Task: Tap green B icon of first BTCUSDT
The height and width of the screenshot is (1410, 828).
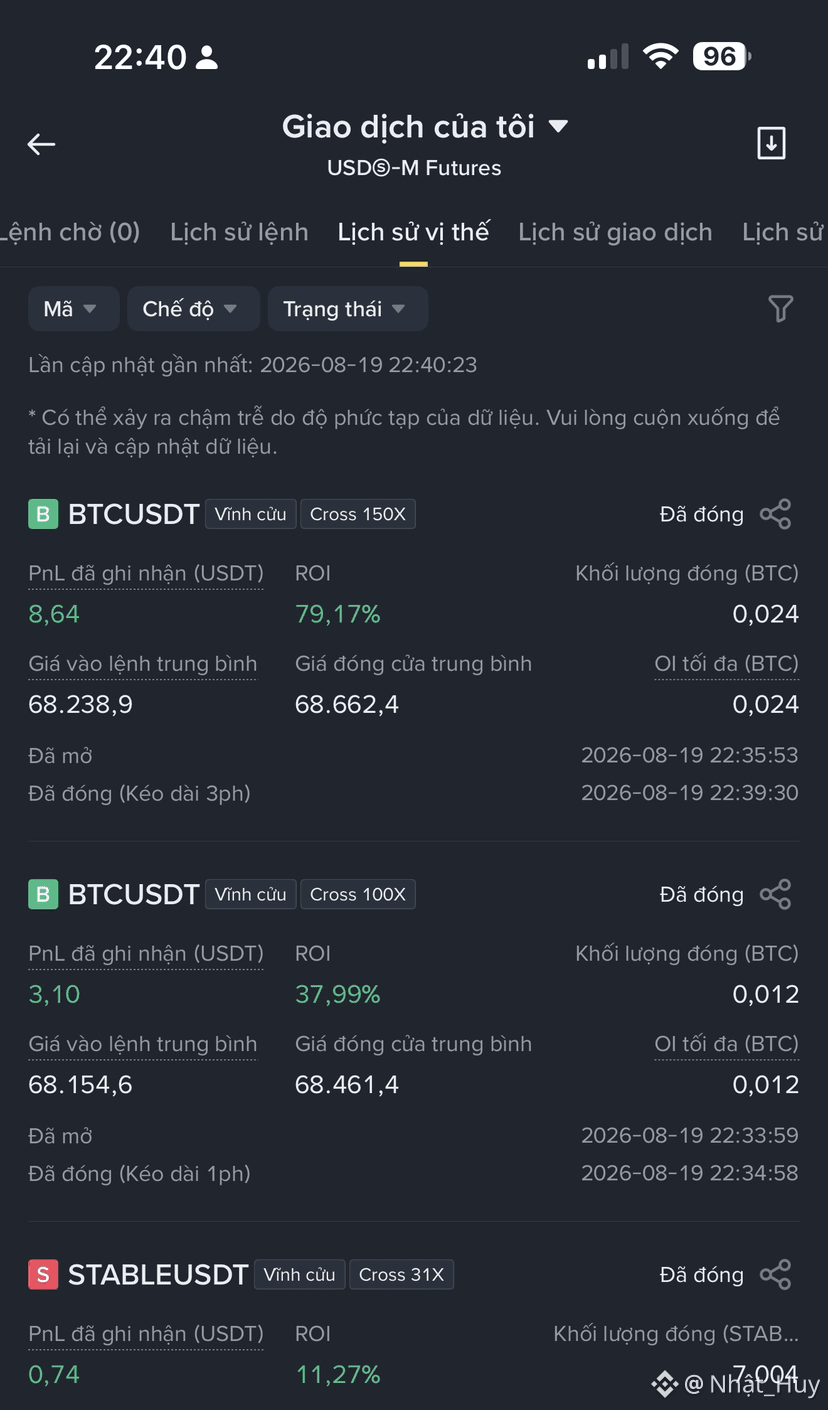Action: tap(43, 514)
